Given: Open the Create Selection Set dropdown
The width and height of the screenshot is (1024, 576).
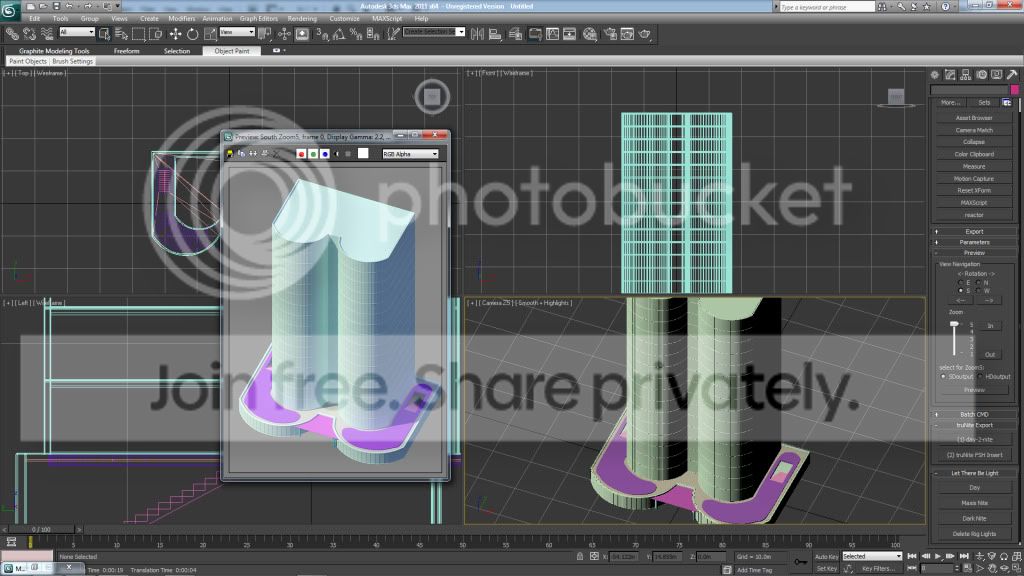Looking at the screenshot, I should point(434,32).
